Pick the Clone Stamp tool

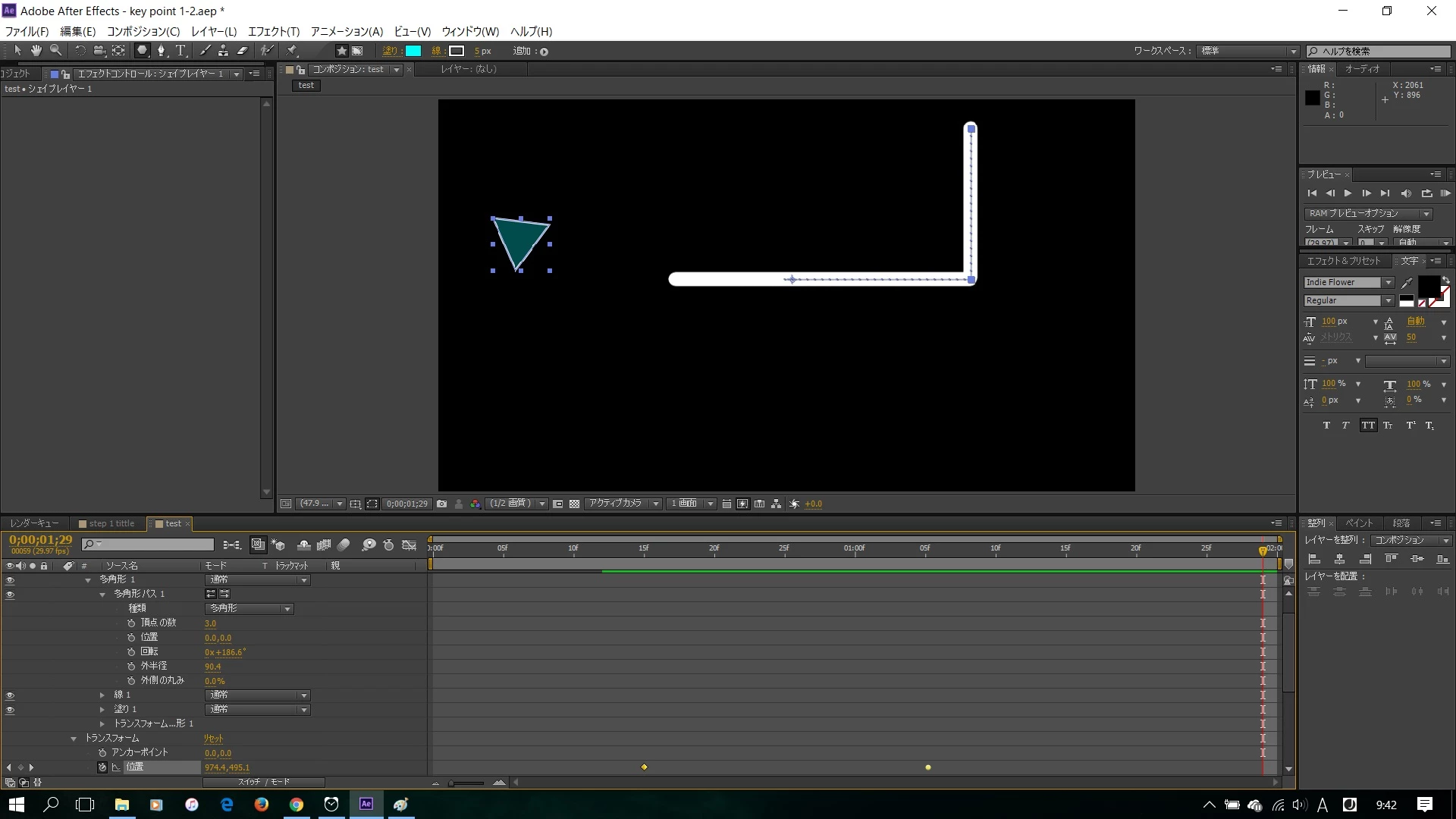(223, 51)
